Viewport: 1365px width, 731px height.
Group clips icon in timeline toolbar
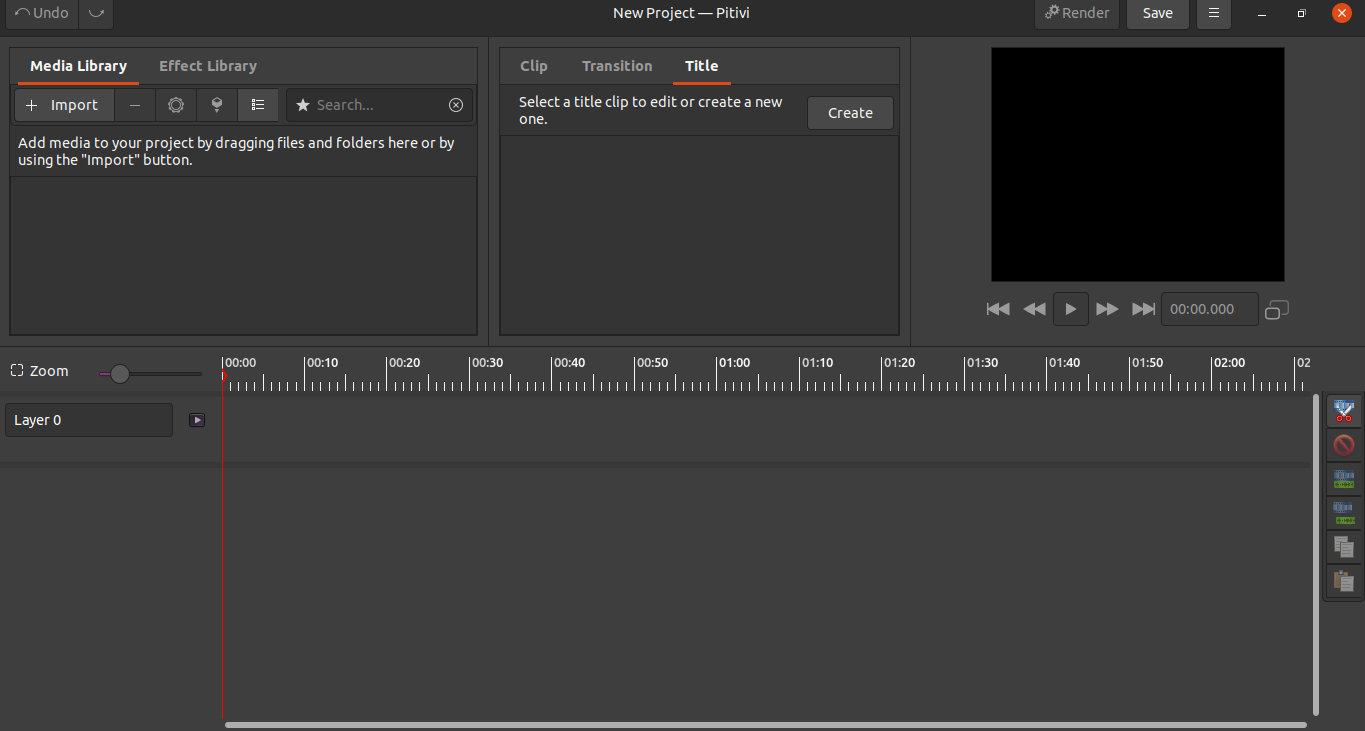point(1343,479)
